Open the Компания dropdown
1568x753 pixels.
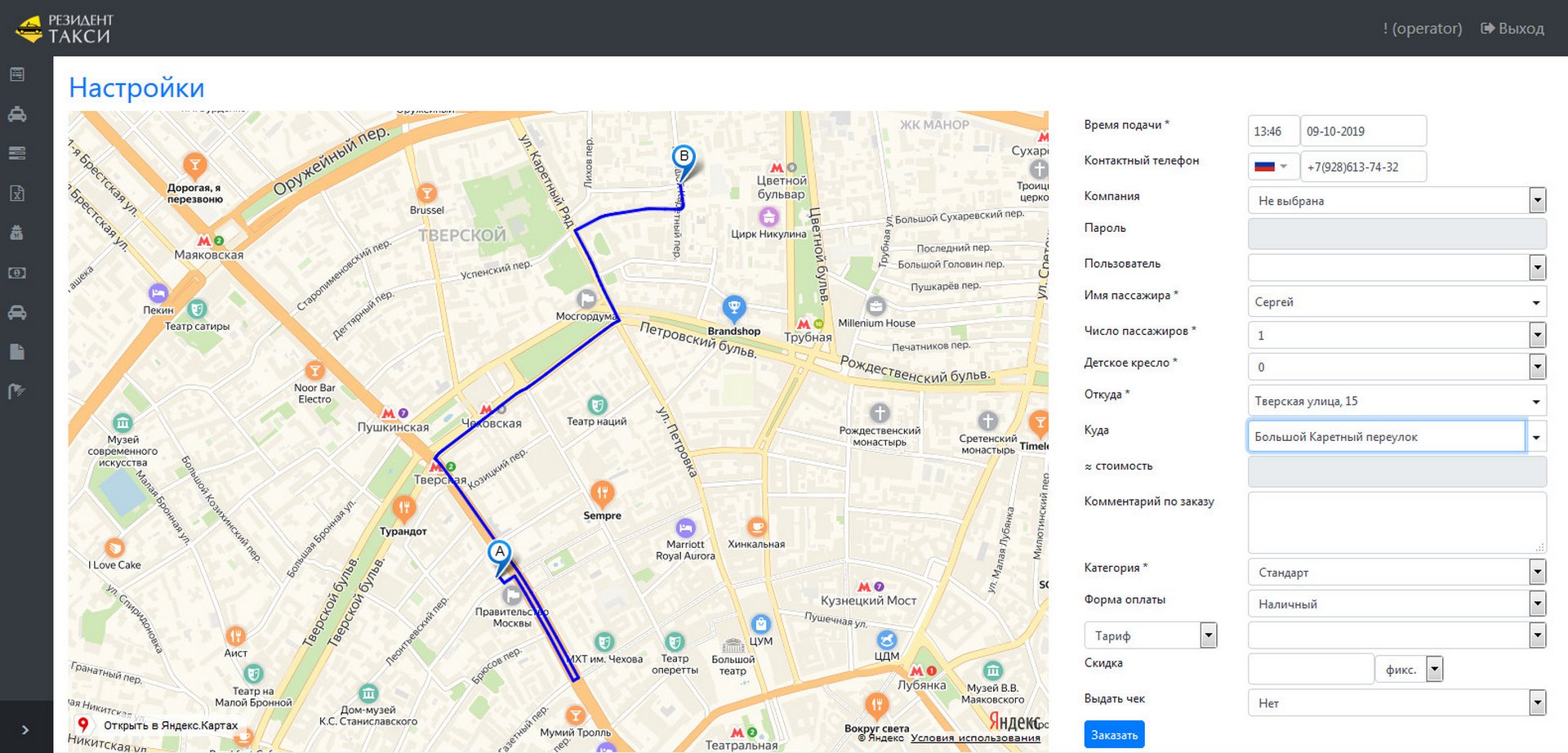[1396, 200]
